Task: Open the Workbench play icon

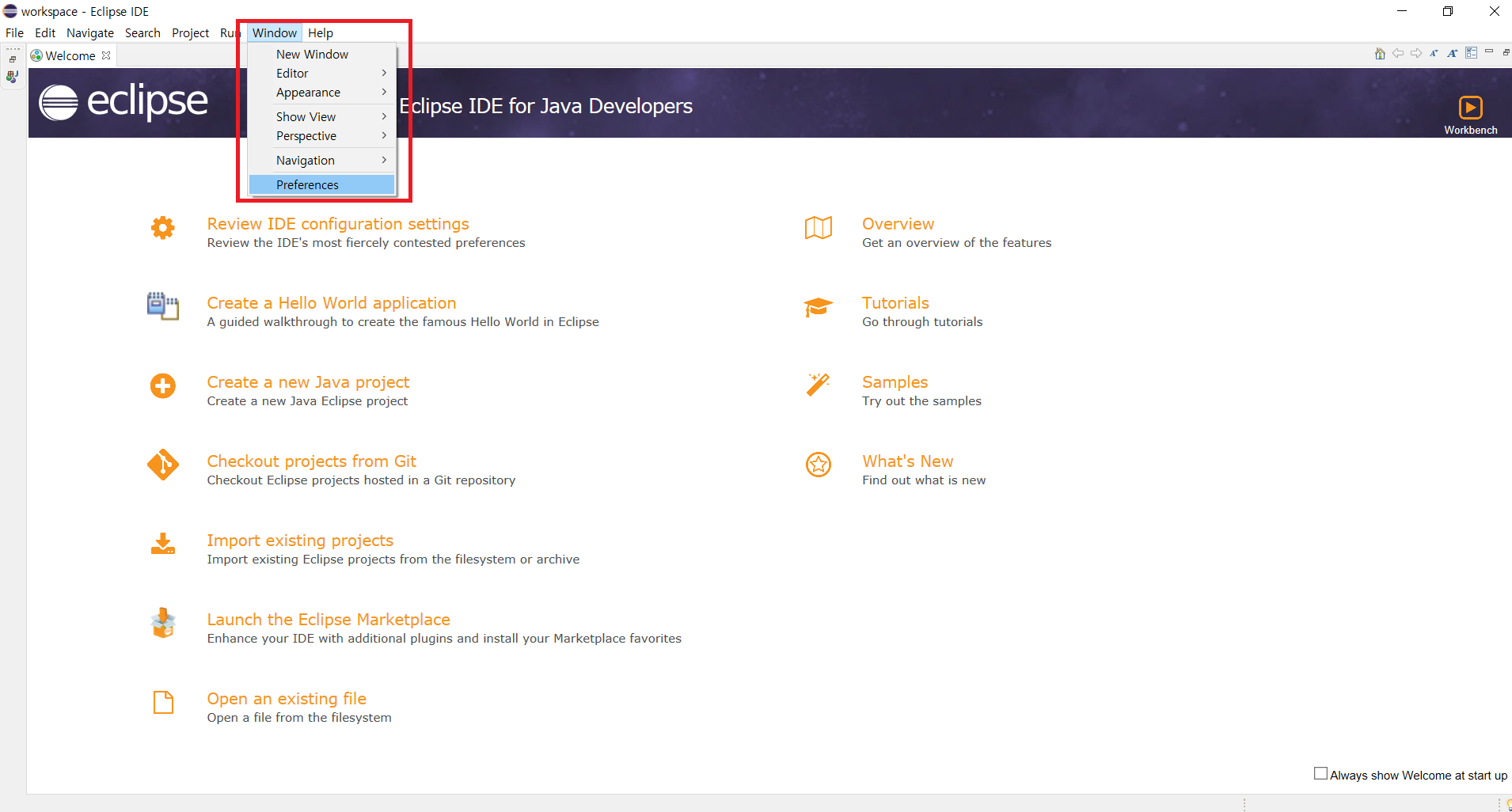Action: 1470,108
